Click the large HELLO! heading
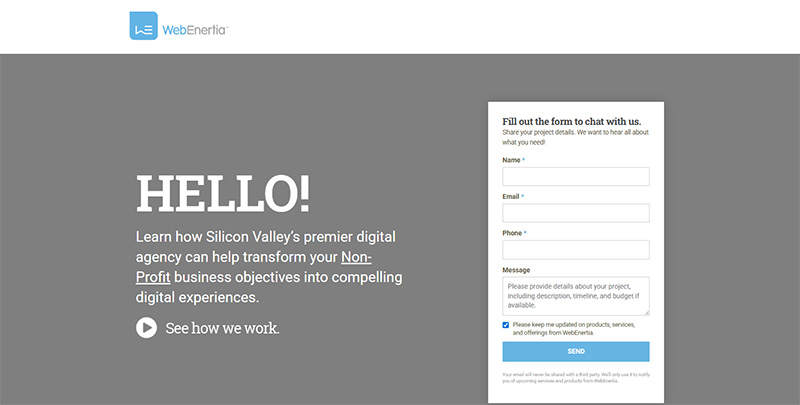Viewport: 800px width, 405px height. pos(222,194)
